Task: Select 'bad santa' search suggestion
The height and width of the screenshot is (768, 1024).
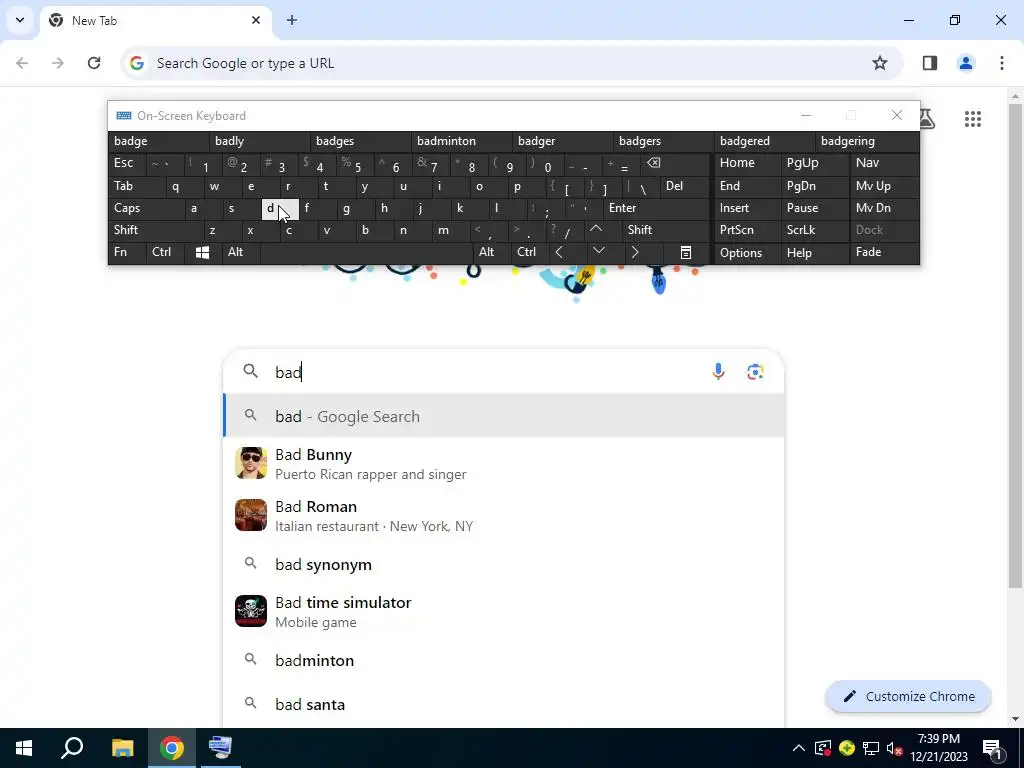Action: pyautogui.click(x=504, y=704)
